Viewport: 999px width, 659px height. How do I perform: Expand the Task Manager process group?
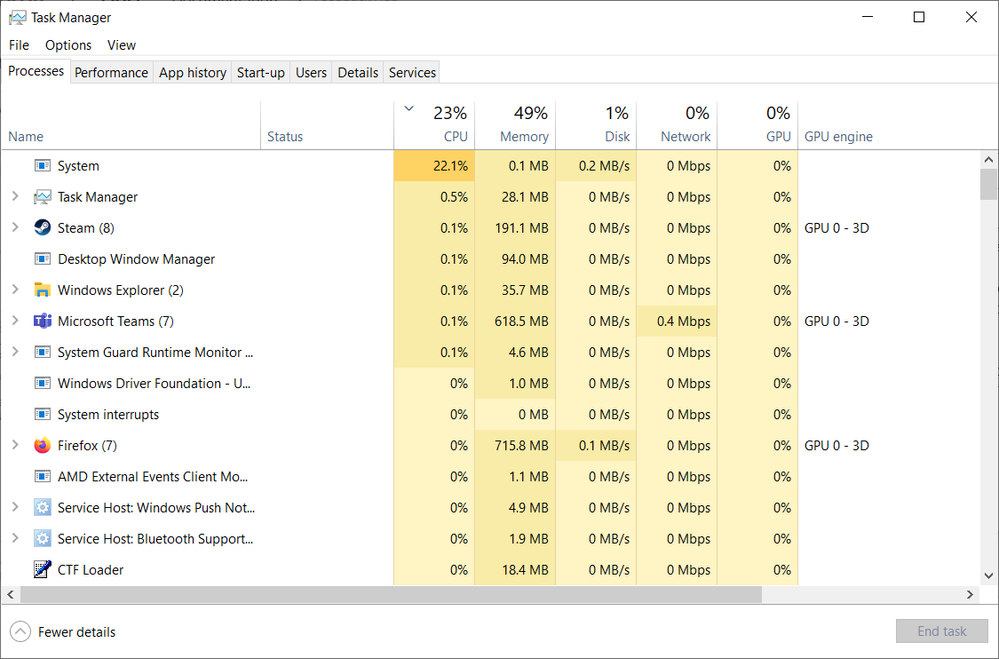(x=15, y=196)
